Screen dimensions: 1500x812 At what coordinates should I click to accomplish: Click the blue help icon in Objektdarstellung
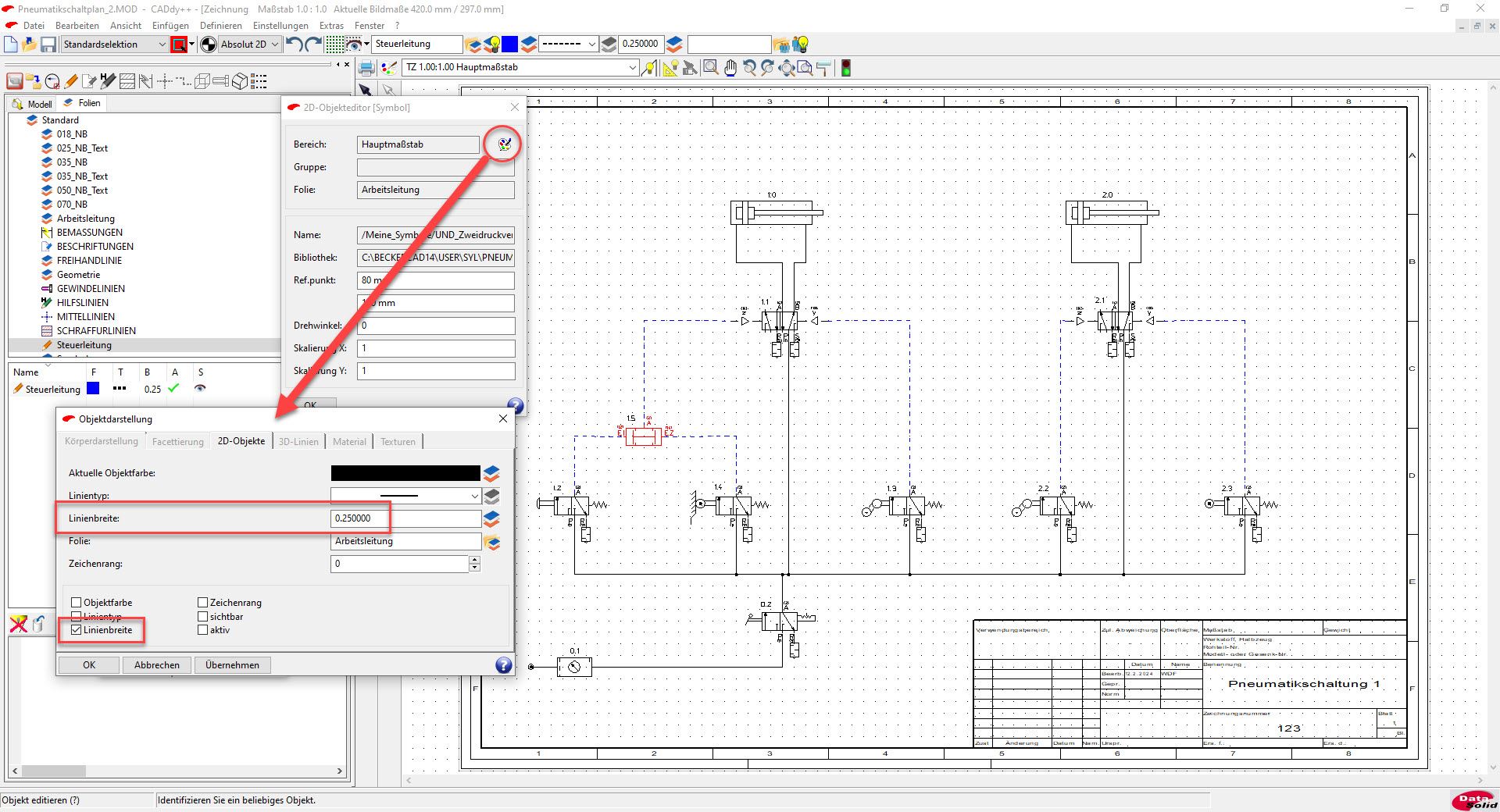[x=504, y=664]
